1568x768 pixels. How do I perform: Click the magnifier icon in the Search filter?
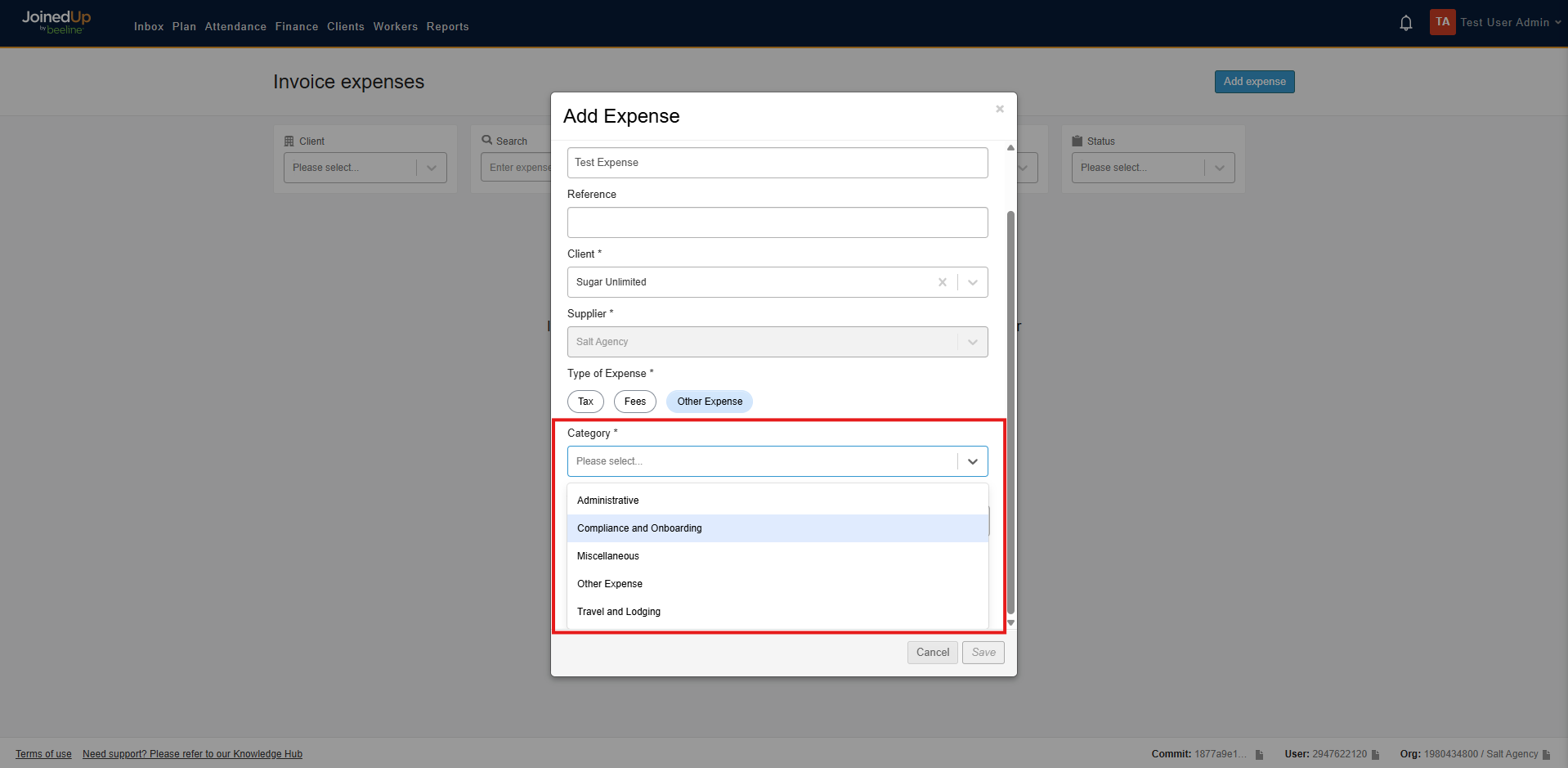coord(487,140)
